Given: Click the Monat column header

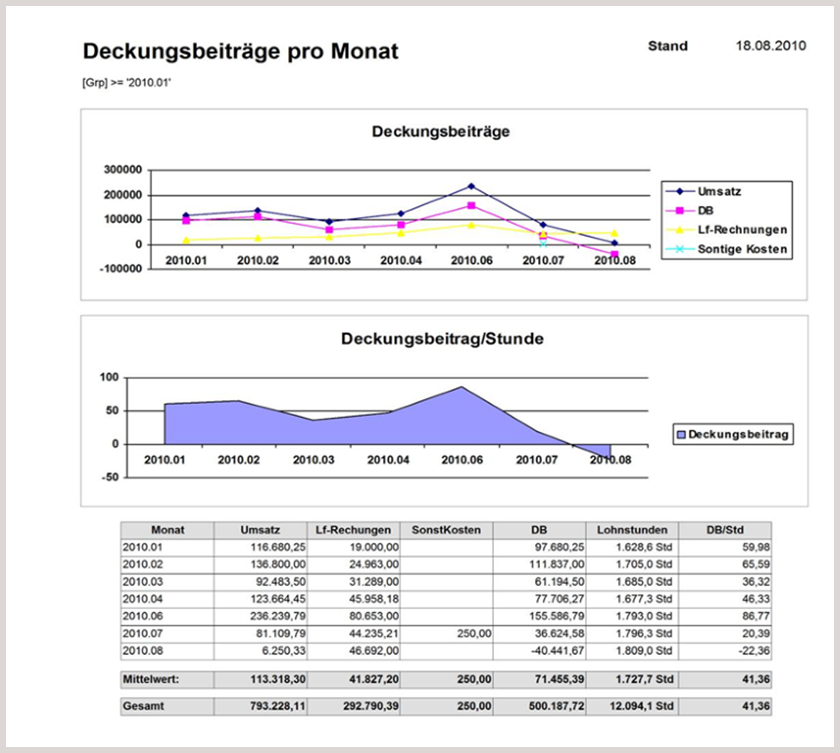Looking at the screenshot, I should [x=167, y=530].
